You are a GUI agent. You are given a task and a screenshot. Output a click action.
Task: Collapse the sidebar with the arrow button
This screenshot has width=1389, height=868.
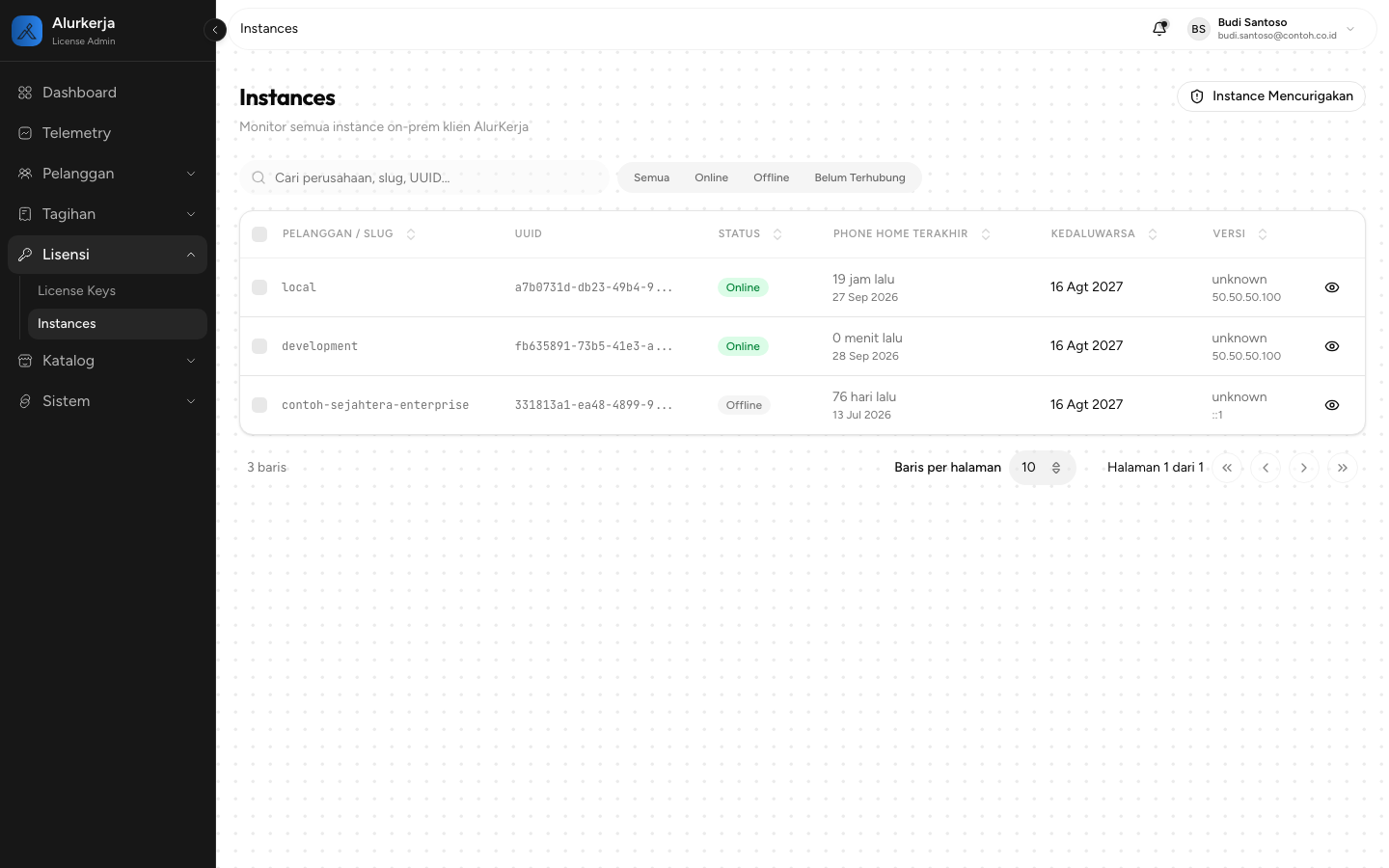[215, 30]
